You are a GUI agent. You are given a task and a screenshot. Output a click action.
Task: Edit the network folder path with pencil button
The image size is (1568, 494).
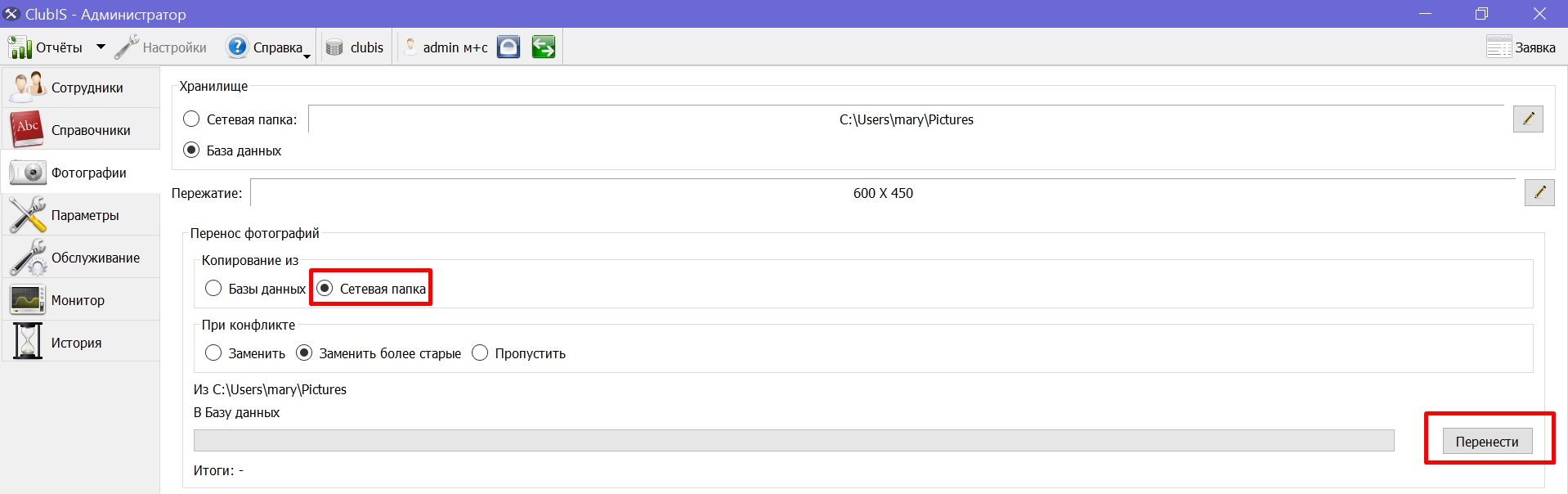pyautogui.click(x=1528, y=119)
